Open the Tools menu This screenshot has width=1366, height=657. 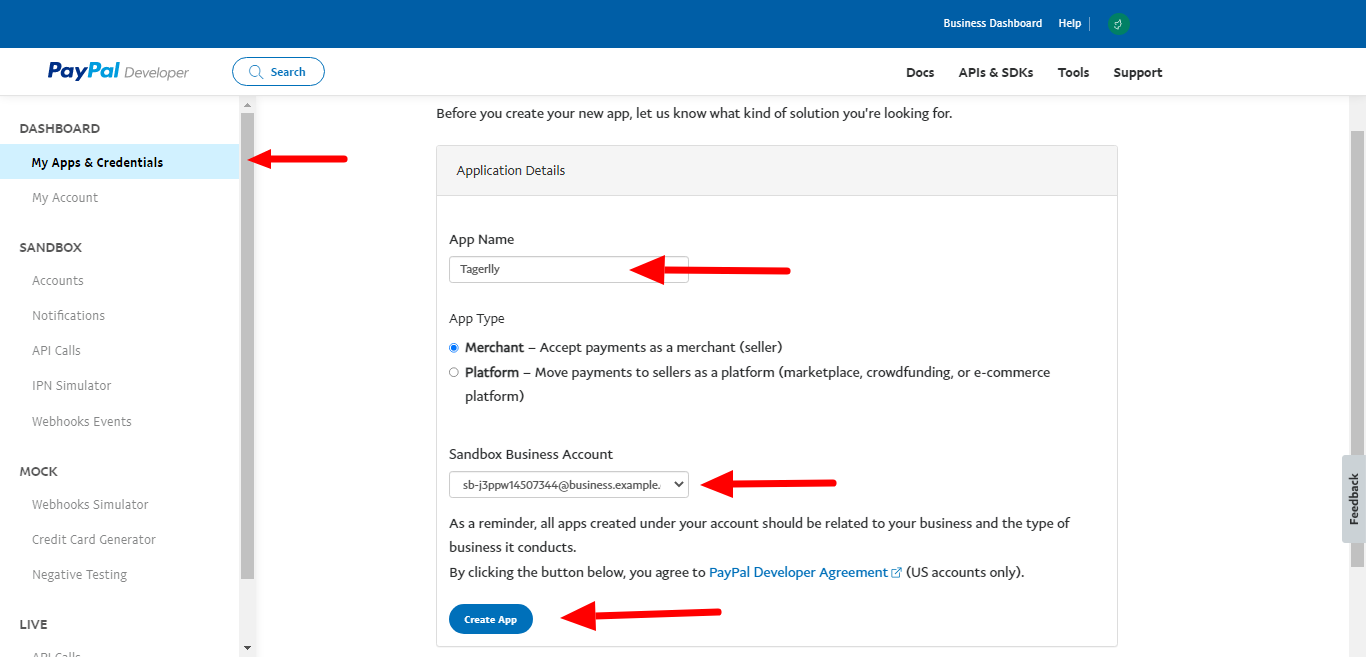coord(1073,73)
